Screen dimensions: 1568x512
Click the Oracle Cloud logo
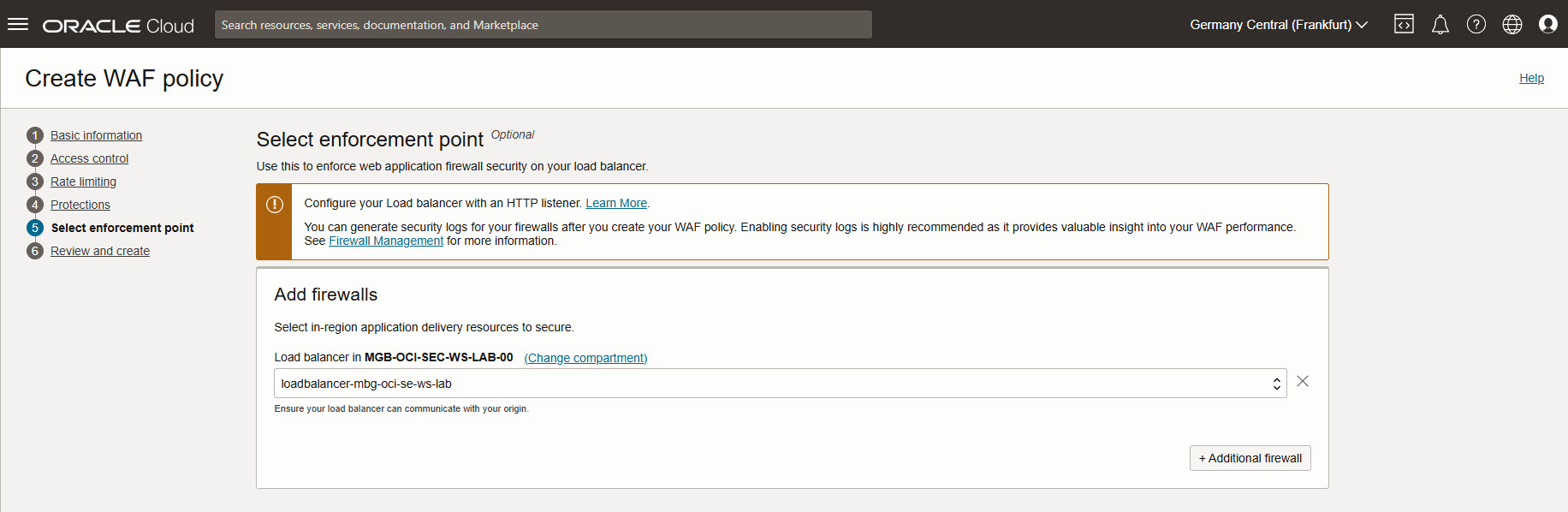(x=118, y=26)
